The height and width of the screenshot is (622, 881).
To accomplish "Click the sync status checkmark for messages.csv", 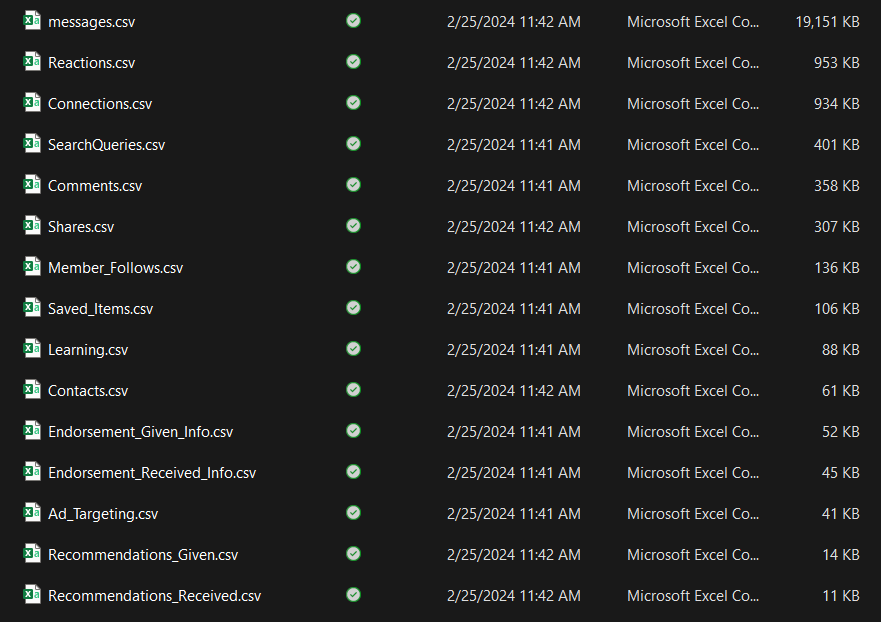I will coord(353,21).
